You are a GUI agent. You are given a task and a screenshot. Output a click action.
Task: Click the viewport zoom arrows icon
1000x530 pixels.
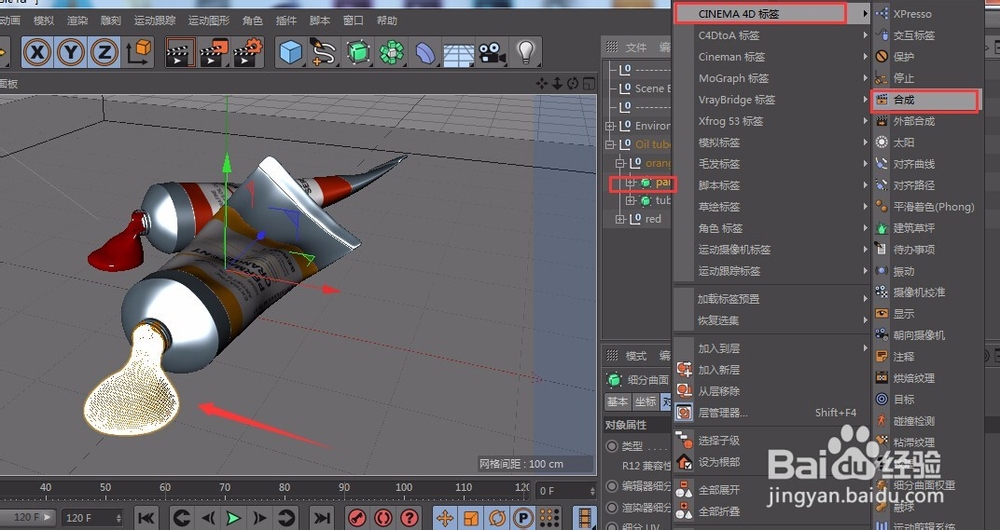557,84
